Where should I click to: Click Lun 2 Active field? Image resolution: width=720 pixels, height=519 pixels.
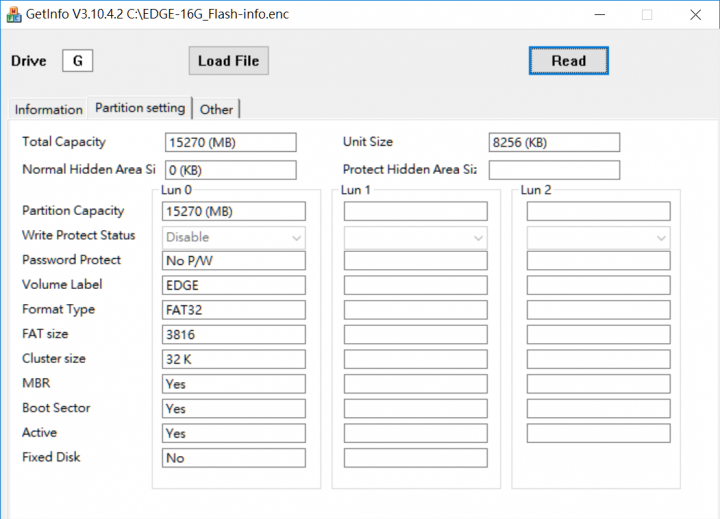(598, 434)
